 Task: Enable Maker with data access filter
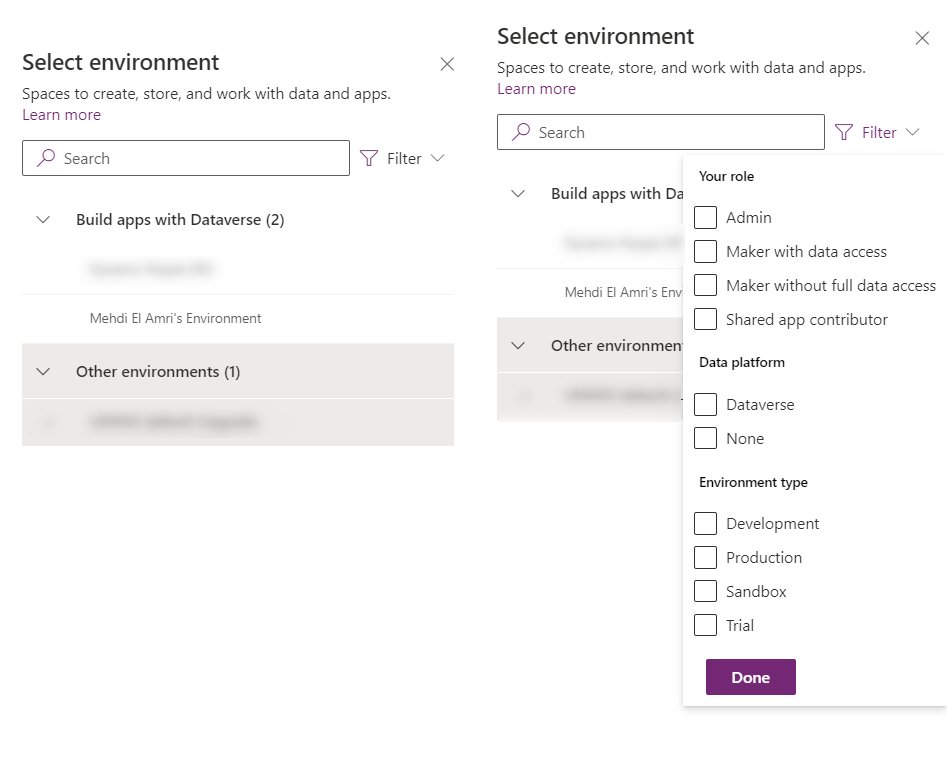(705, 251)
